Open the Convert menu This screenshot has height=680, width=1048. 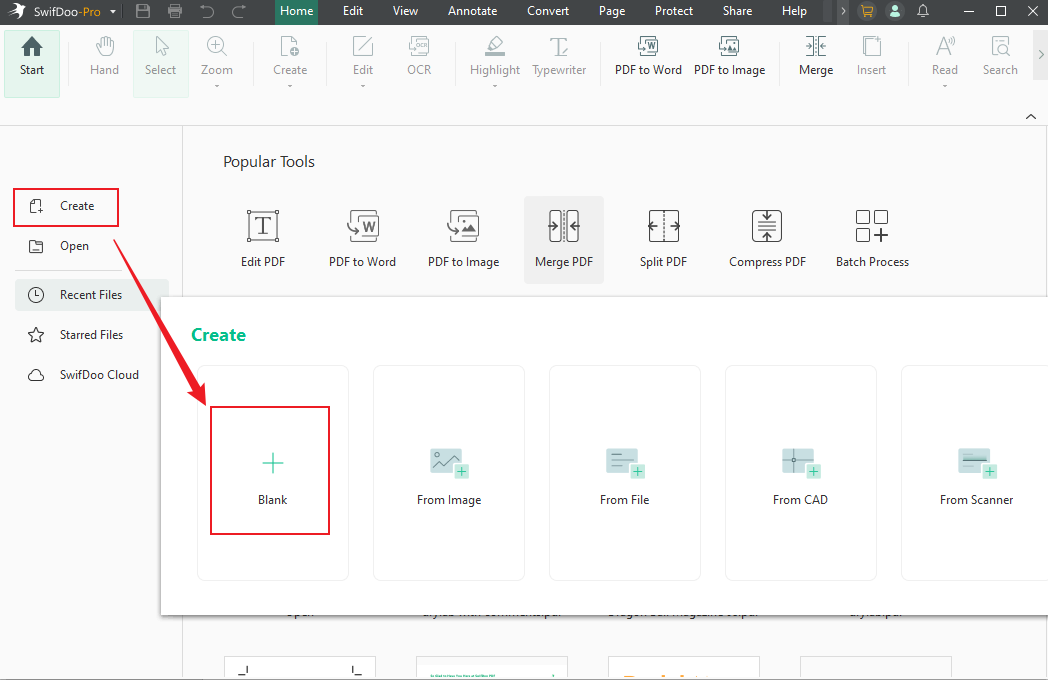point(548,11)
